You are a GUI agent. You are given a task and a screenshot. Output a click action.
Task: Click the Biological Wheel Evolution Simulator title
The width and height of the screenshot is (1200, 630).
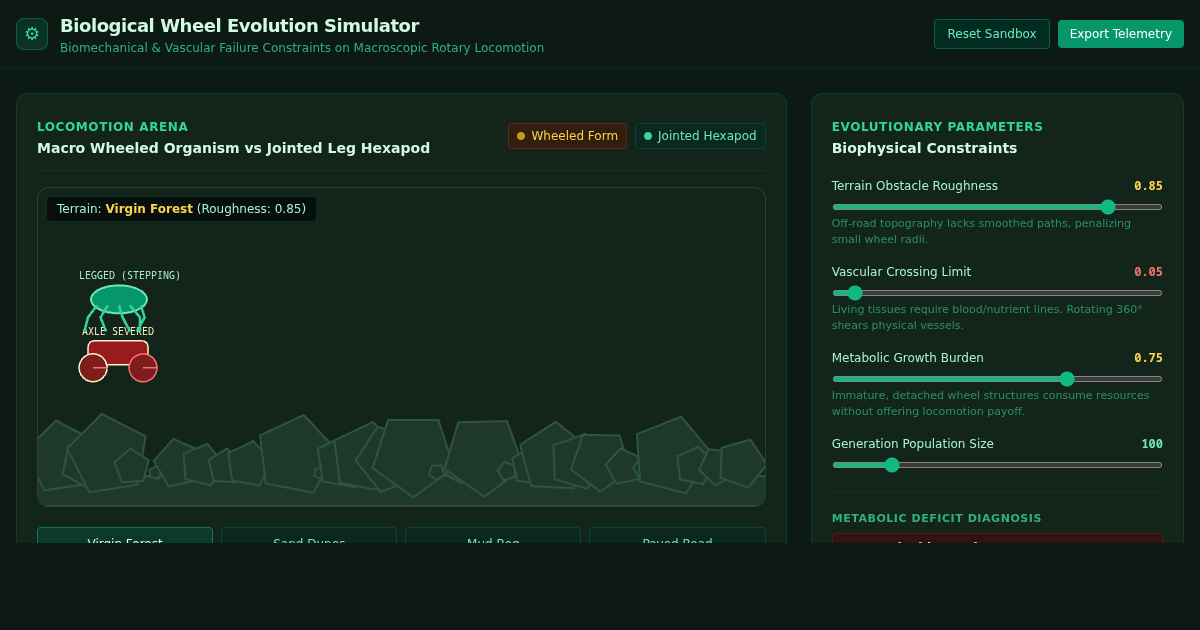coord(239,26)
